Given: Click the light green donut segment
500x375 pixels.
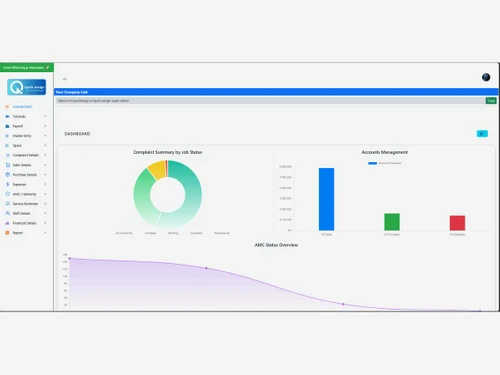Looking at the screenshot, I should [143, 198].
